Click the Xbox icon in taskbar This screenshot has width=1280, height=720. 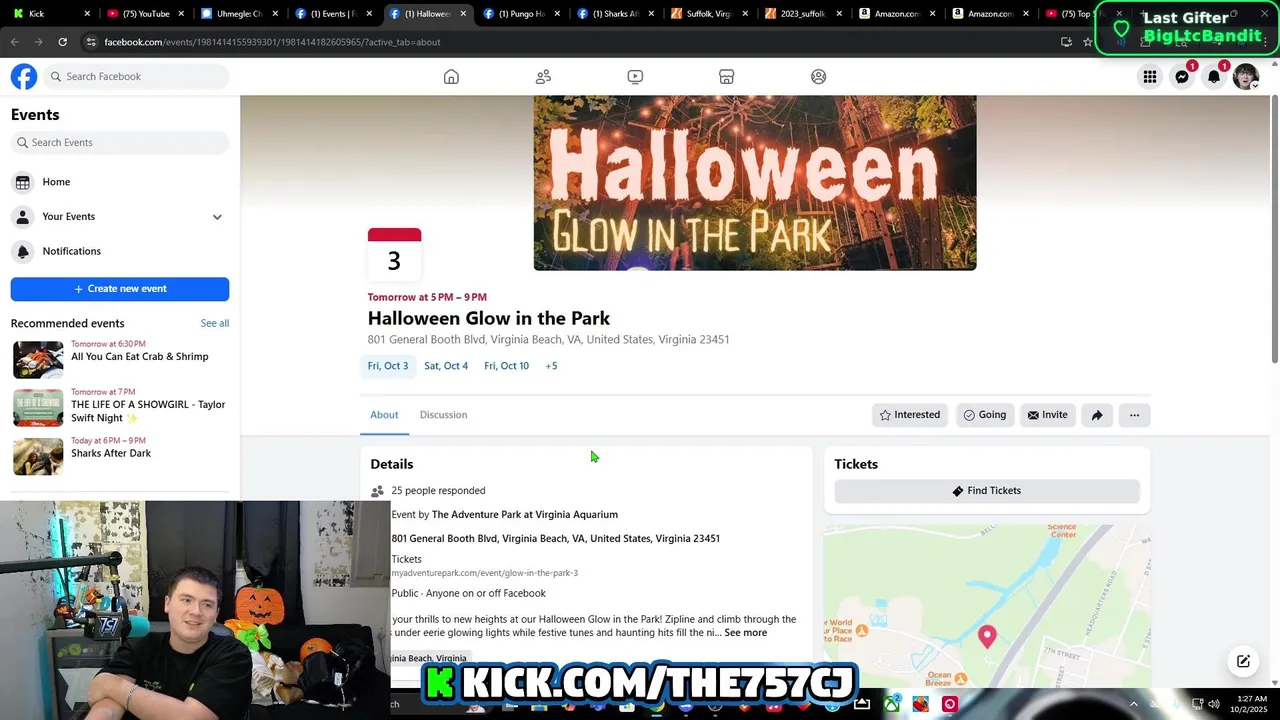[x=891, y=704]
